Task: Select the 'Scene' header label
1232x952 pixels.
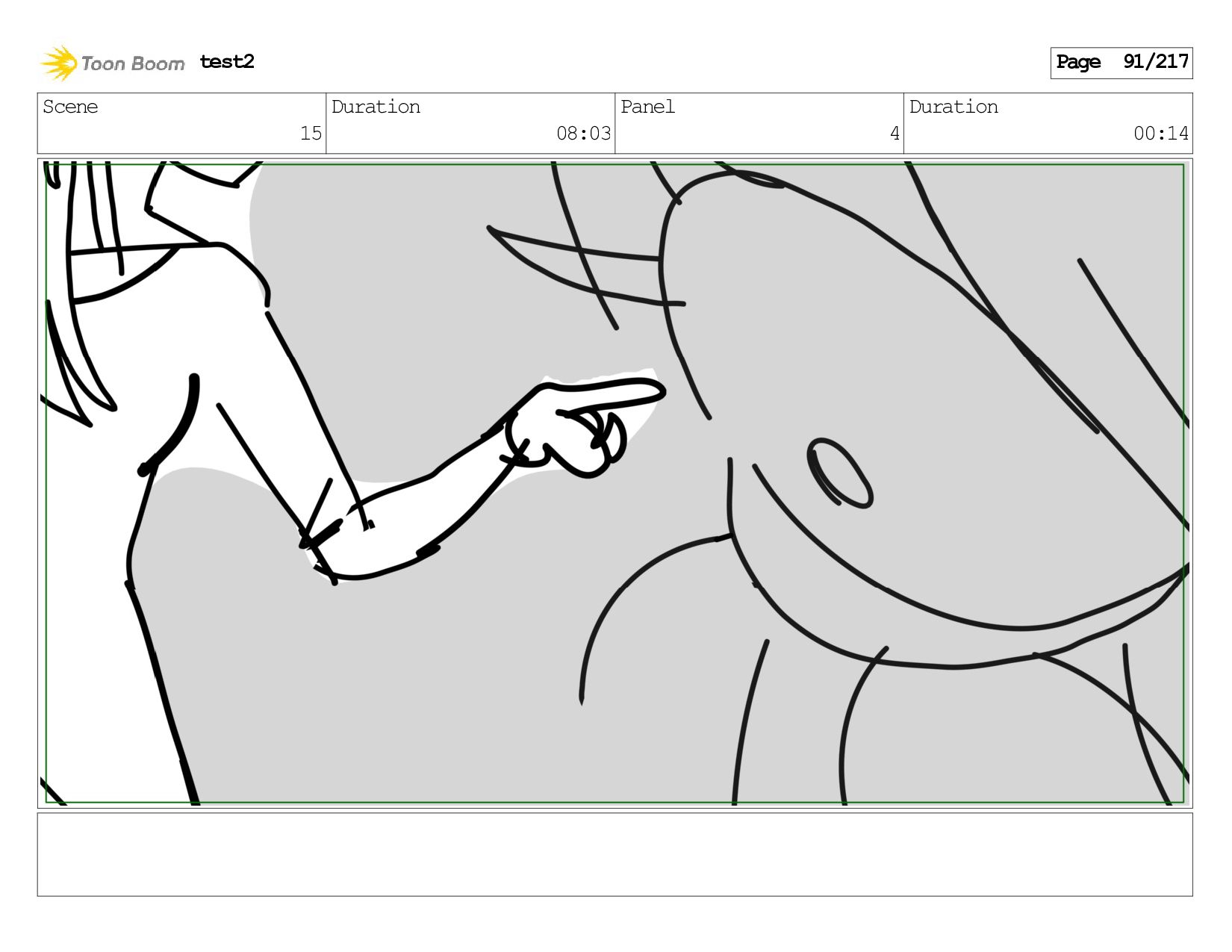Action: (x=70, y=107)
